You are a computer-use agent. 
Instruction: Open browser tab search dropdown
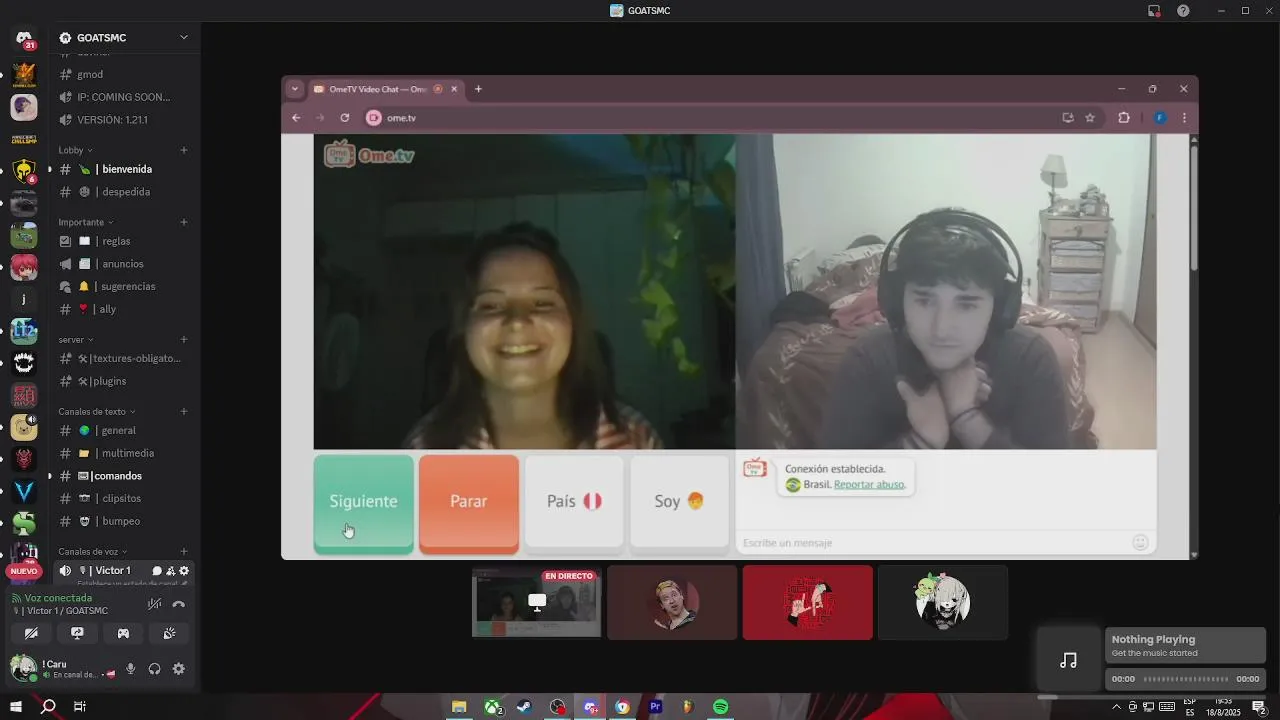pos(294,89)
